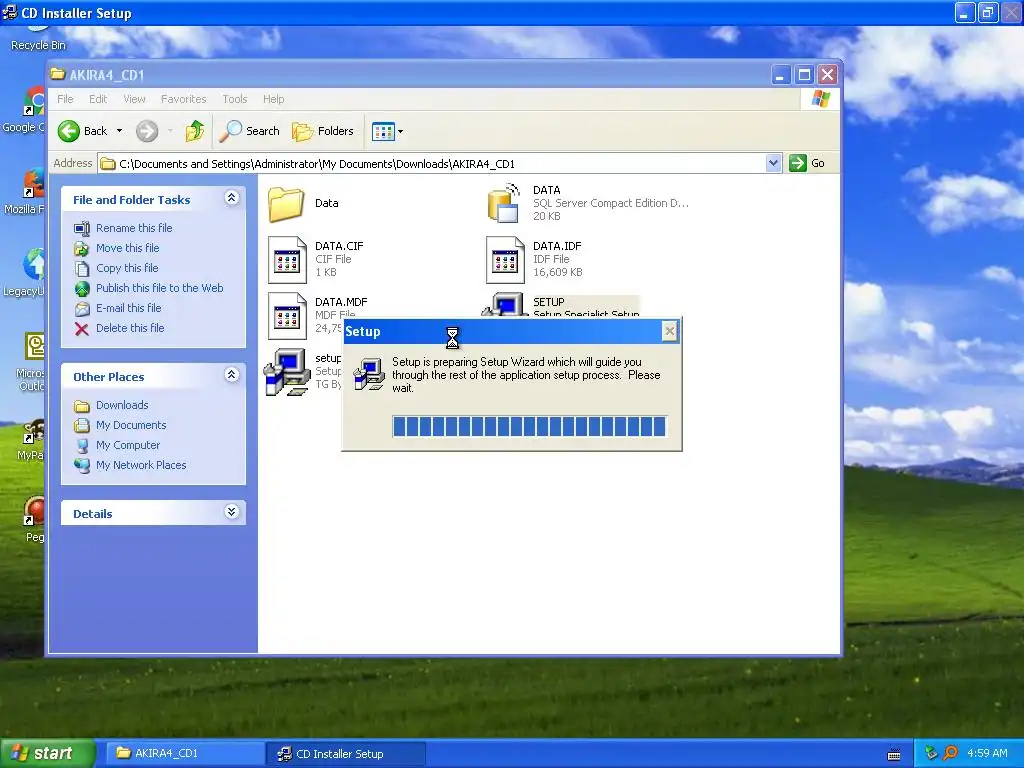Click E-mail this file
Screen dimensions: 1024x768
[x=129, y=308]
